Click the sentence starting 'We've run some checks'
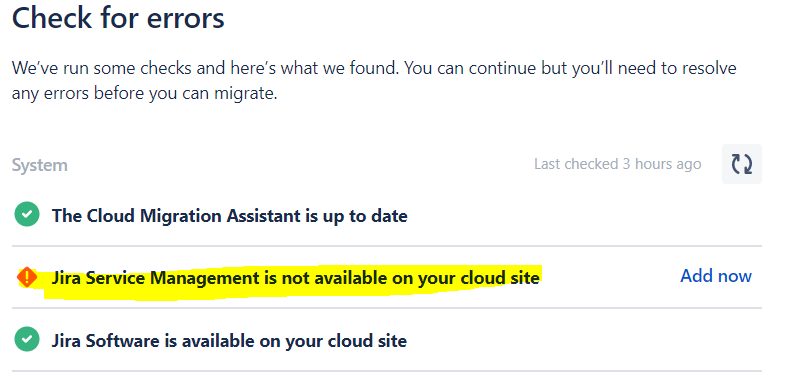Screen dimensions: 786x385 click(205, 68)
